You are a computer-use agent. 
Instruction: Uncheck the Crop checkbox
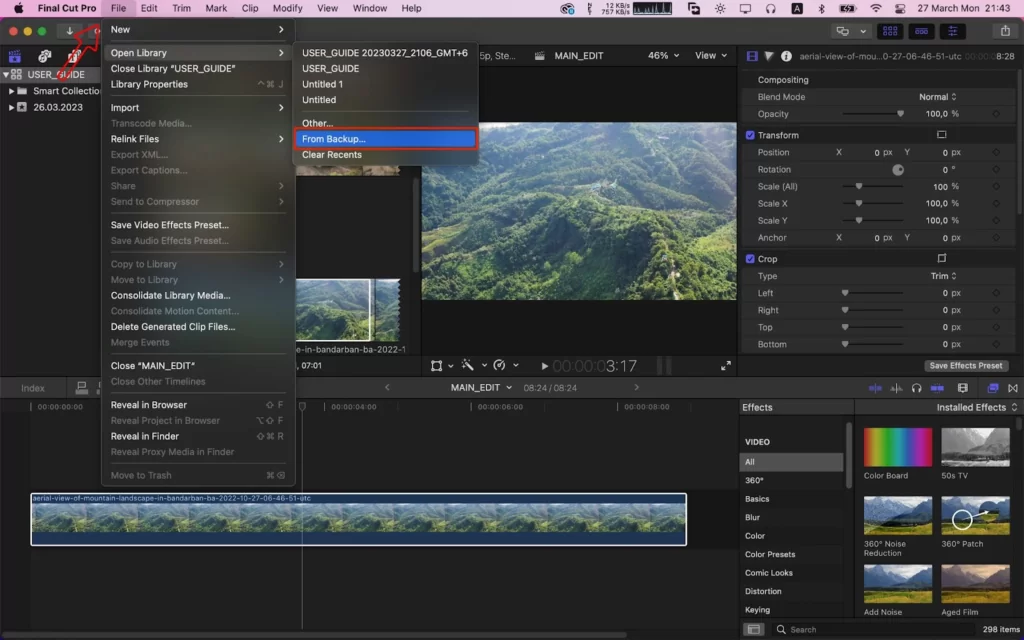(750, 259)
